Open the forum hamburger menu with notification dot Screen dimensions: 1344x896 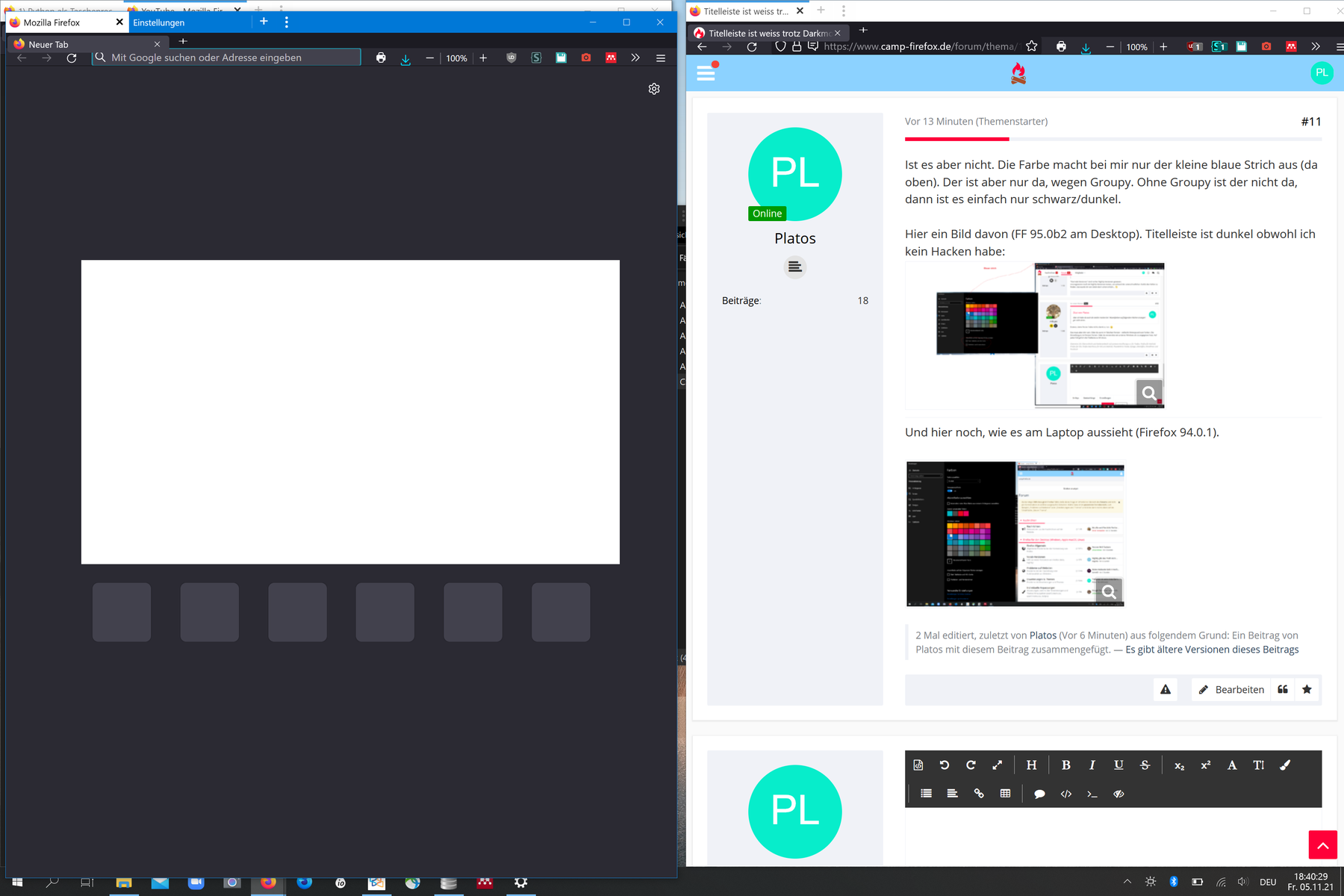(x=706, y=72)
